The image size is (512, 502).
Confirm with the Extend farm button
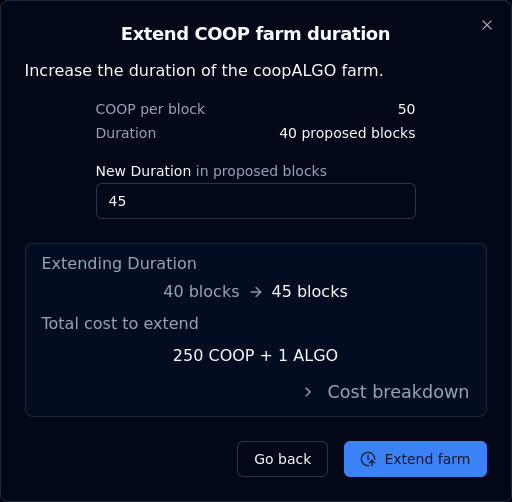pos(415,459)
